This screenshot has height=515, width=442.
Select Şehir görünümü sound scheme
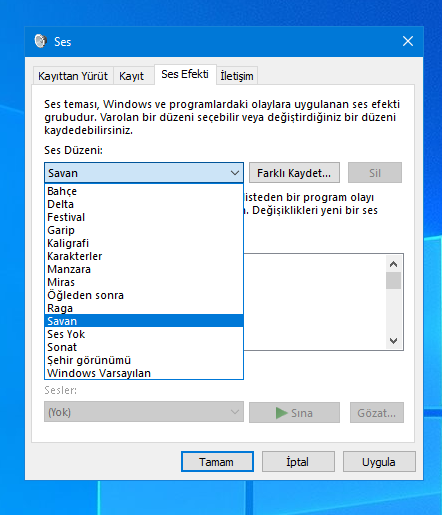coord(144,360)
